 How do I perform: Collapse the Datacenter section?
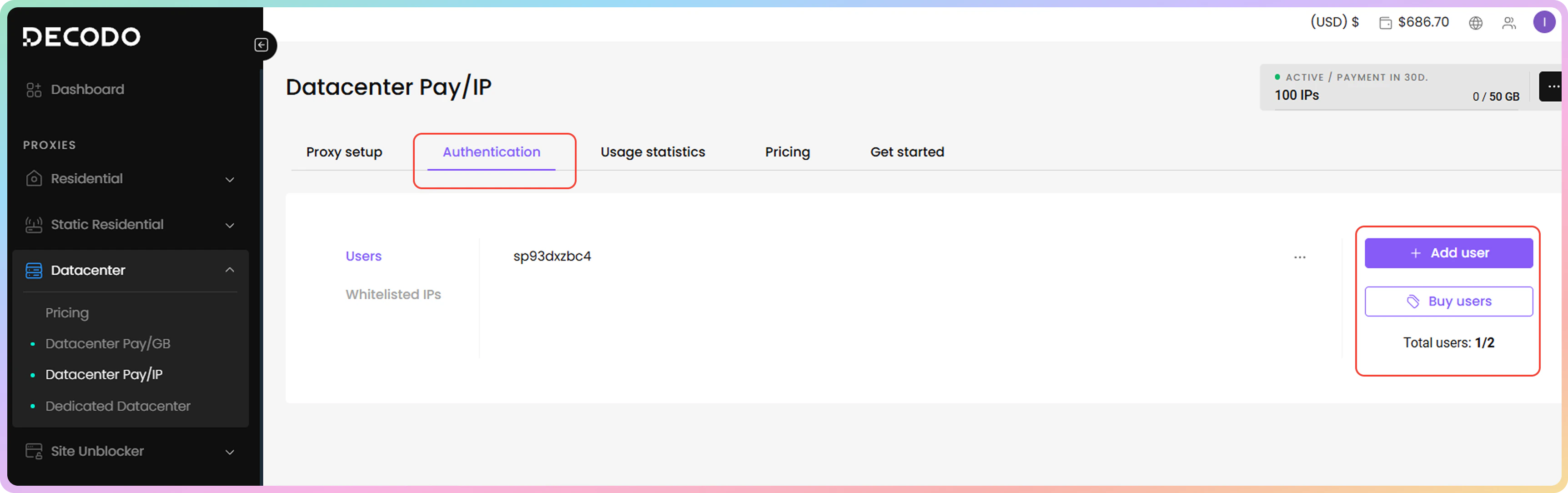[230, 270]
